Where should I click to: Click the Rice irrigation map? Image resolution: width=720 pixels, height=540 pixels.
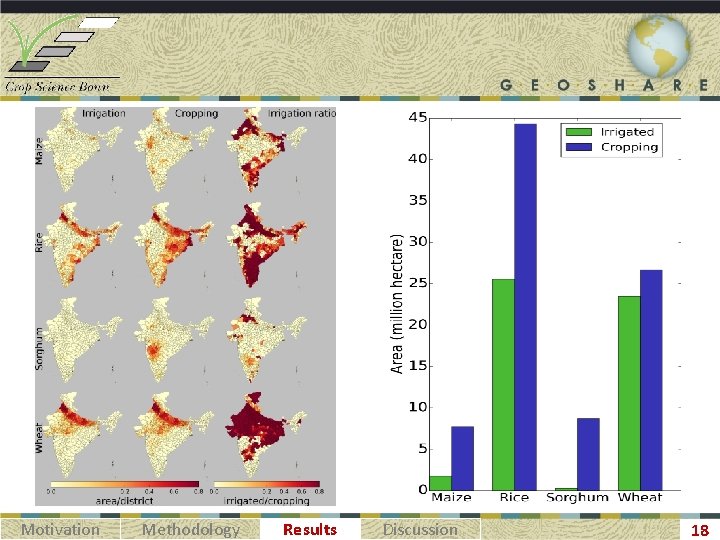pos(83,245)
